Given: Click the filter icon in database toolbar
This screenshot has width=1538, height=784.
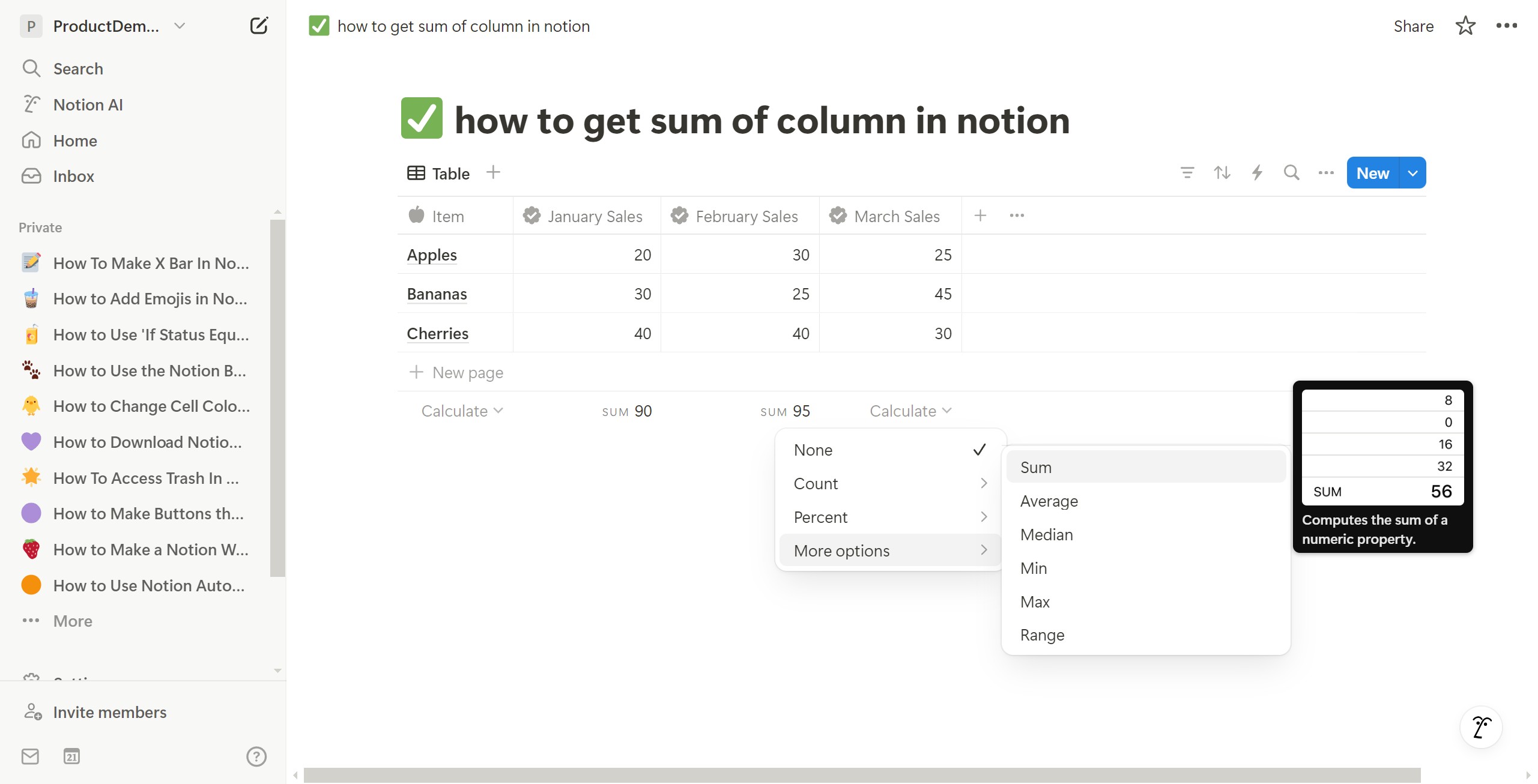Looking at the screenshot, I should (x=1187, y=173).
